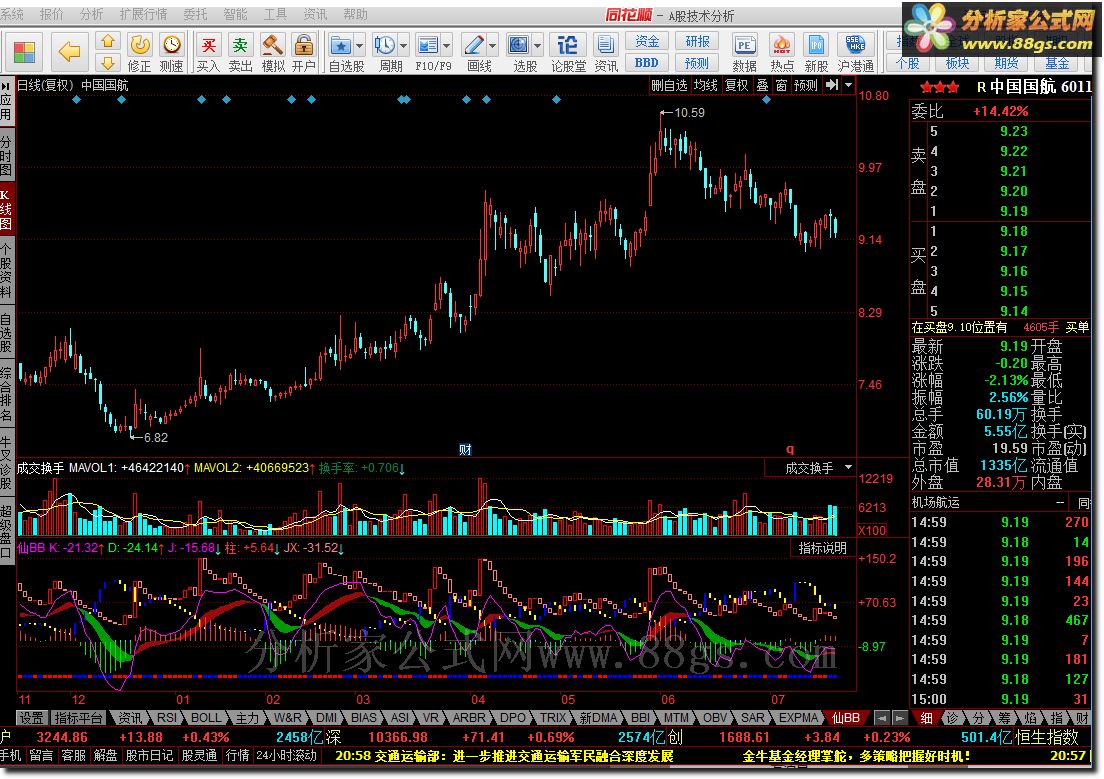
Task: Select the K线图 sidebar tab
Action: coord(6,208)
